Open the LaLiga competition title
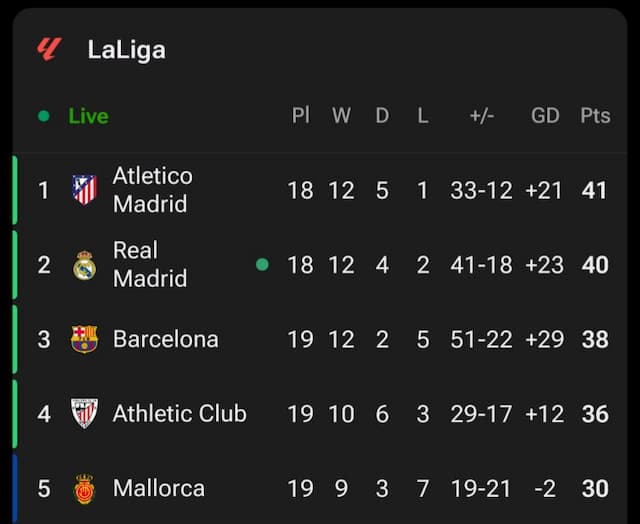 127,50
